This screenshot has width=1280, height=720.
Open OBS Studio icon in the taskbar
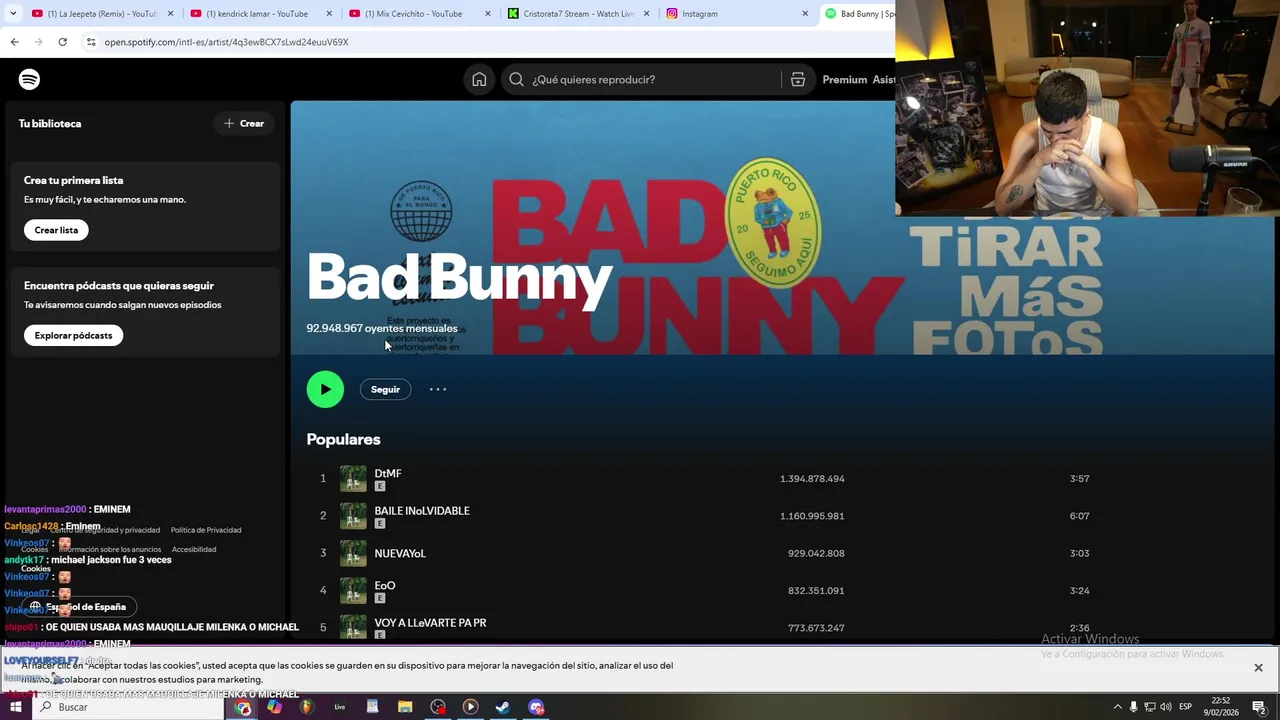(x=438, y=707)
